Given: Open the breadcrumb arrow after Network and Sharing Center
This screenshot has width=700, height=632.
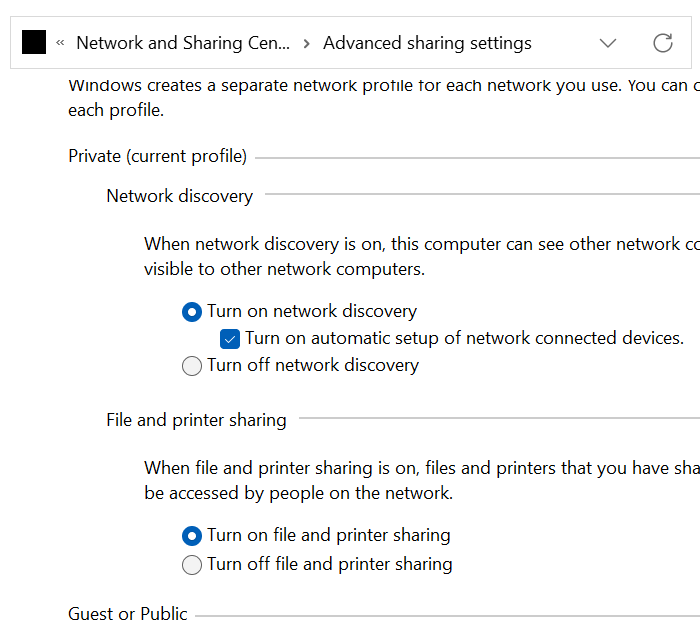Looking at the screenshot, I should pos(306,43).
